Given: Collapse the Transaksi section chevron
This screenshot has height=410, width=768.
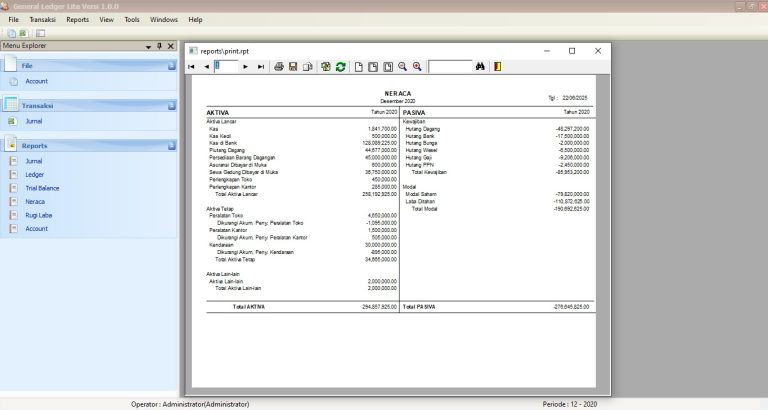Looking at the screenshot, I should click(171, 105).
